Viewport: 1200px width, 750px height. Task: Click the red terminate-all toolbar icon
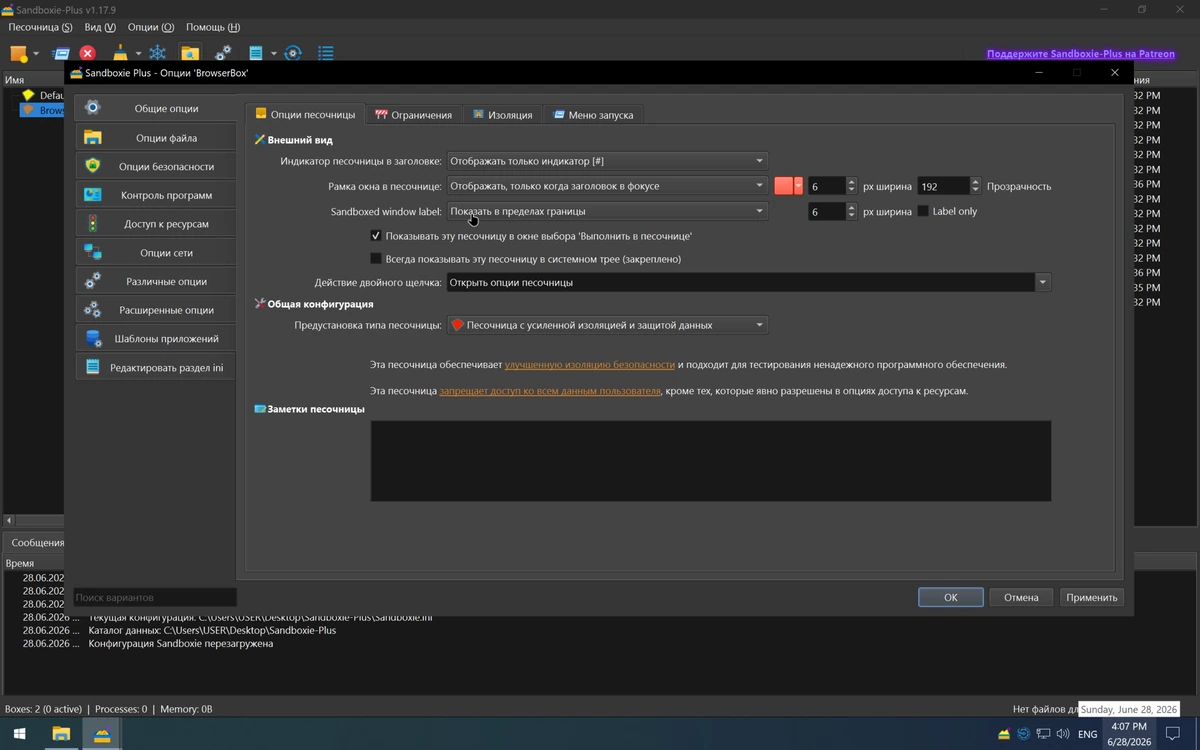click(x=88, y=53)
